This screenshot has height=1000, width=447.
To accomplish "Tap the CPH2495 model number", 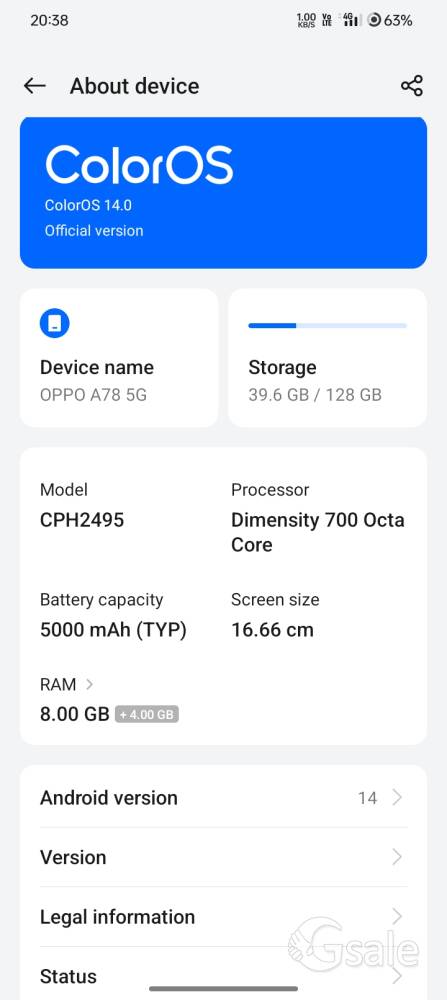I will pyautogui.click(x=82, y=520).
